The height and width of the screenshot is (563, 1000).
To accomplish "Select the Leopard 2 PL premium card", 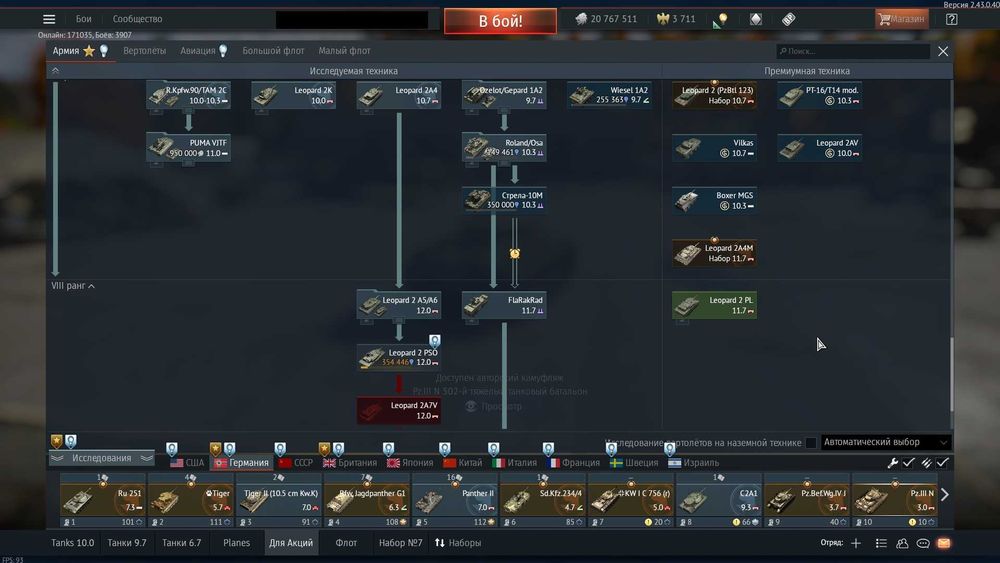I will (714, 305).
